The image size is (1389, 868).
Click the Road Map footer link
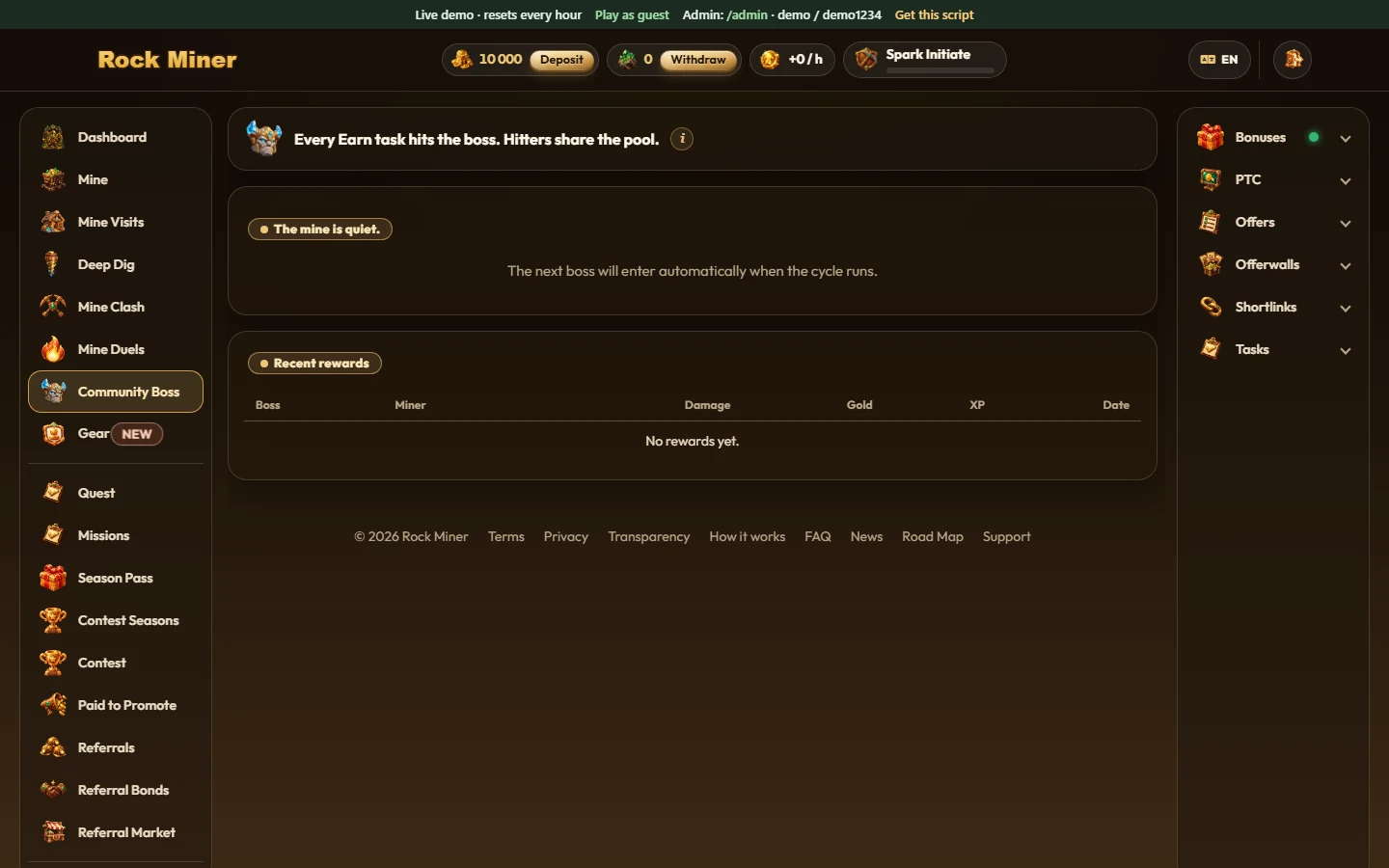click(933, 536)
